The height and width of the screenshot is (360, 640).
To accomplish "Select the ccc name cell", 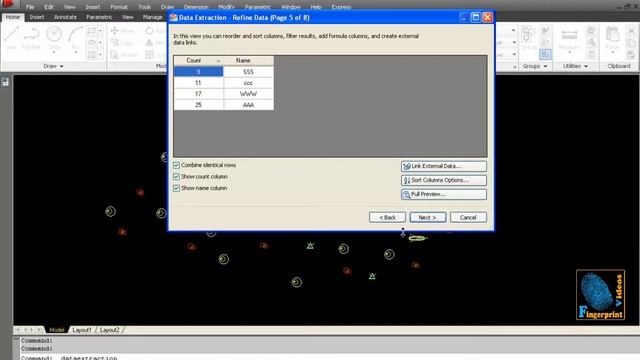I will click(249, 83).
